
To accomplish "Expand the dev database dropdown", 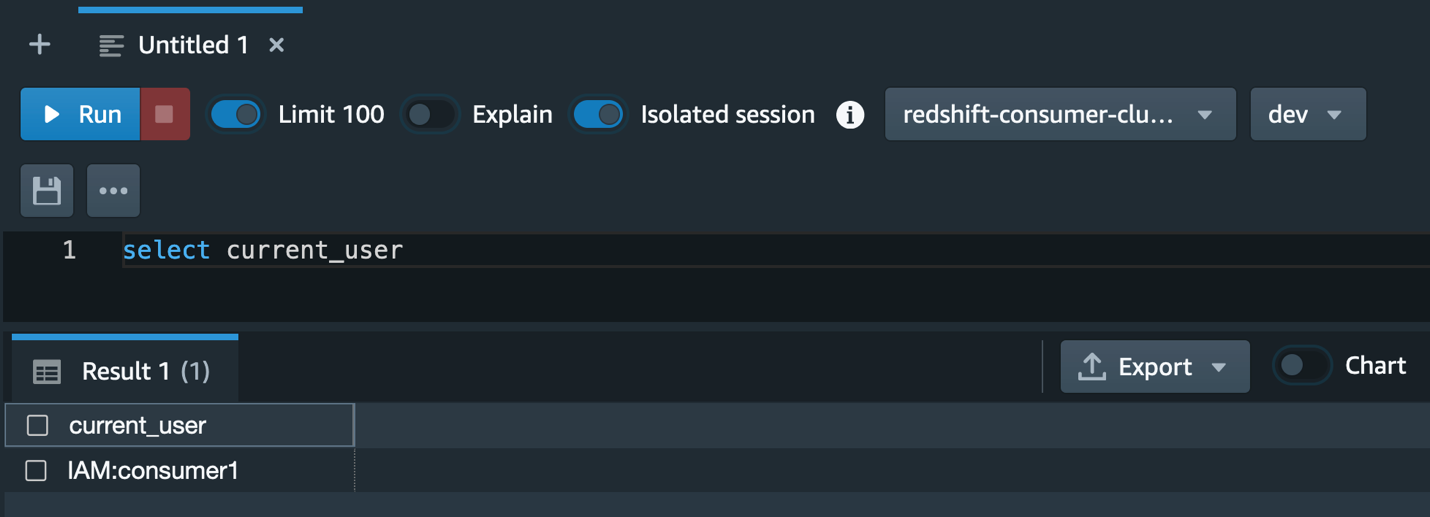I will [x=1308, y=114].
